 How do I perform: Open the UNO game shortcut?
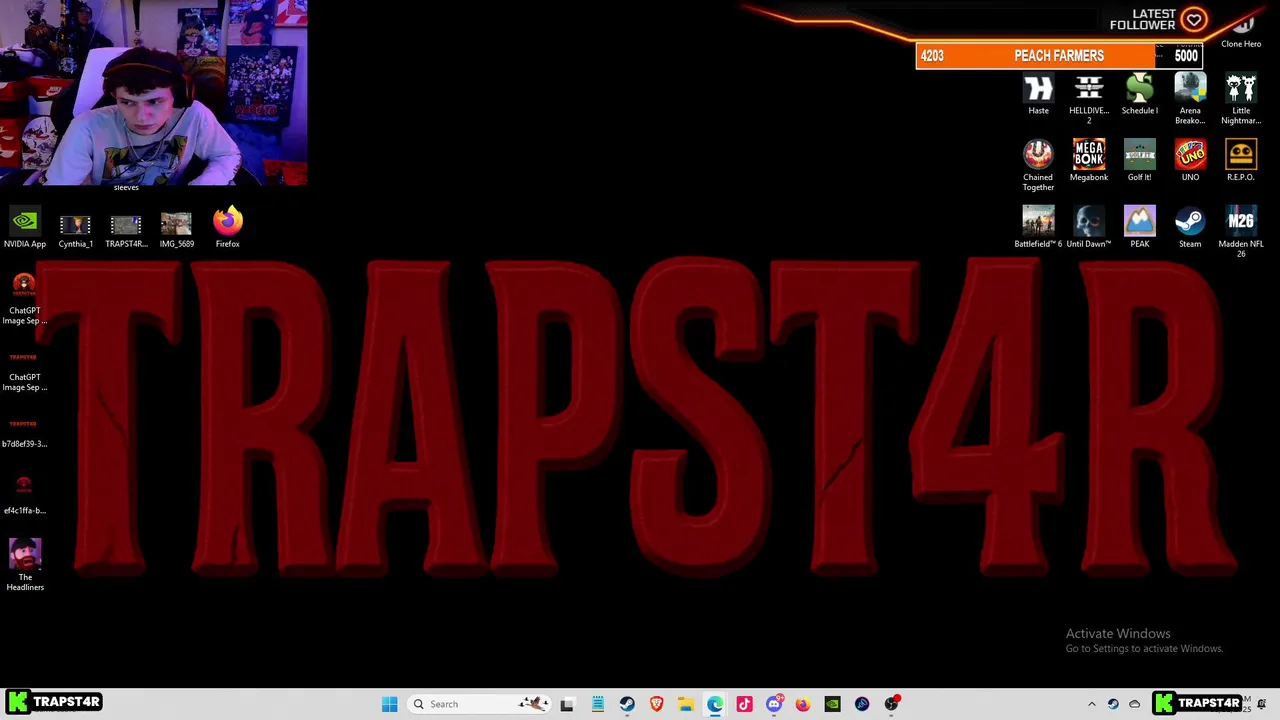tap(1190, 161)
